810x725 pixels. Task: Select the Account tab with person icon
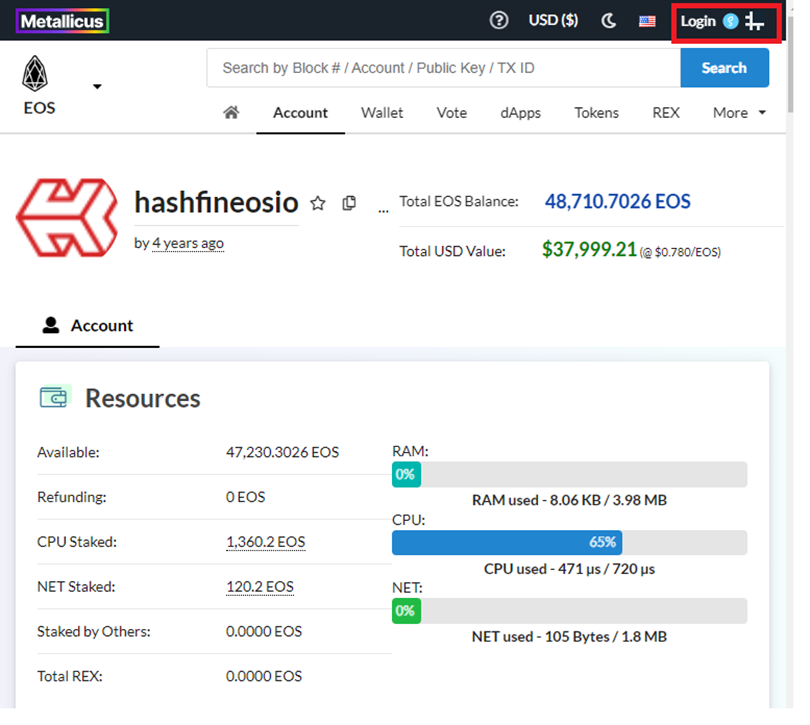coord(87,326)
